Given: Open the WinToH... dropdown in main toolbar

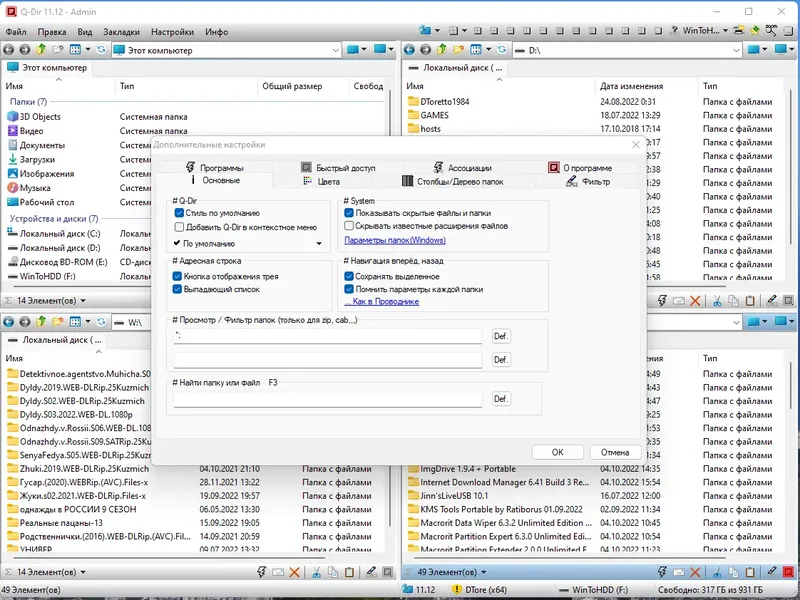Looking at the screenshot, I should [x=725, y=31].
